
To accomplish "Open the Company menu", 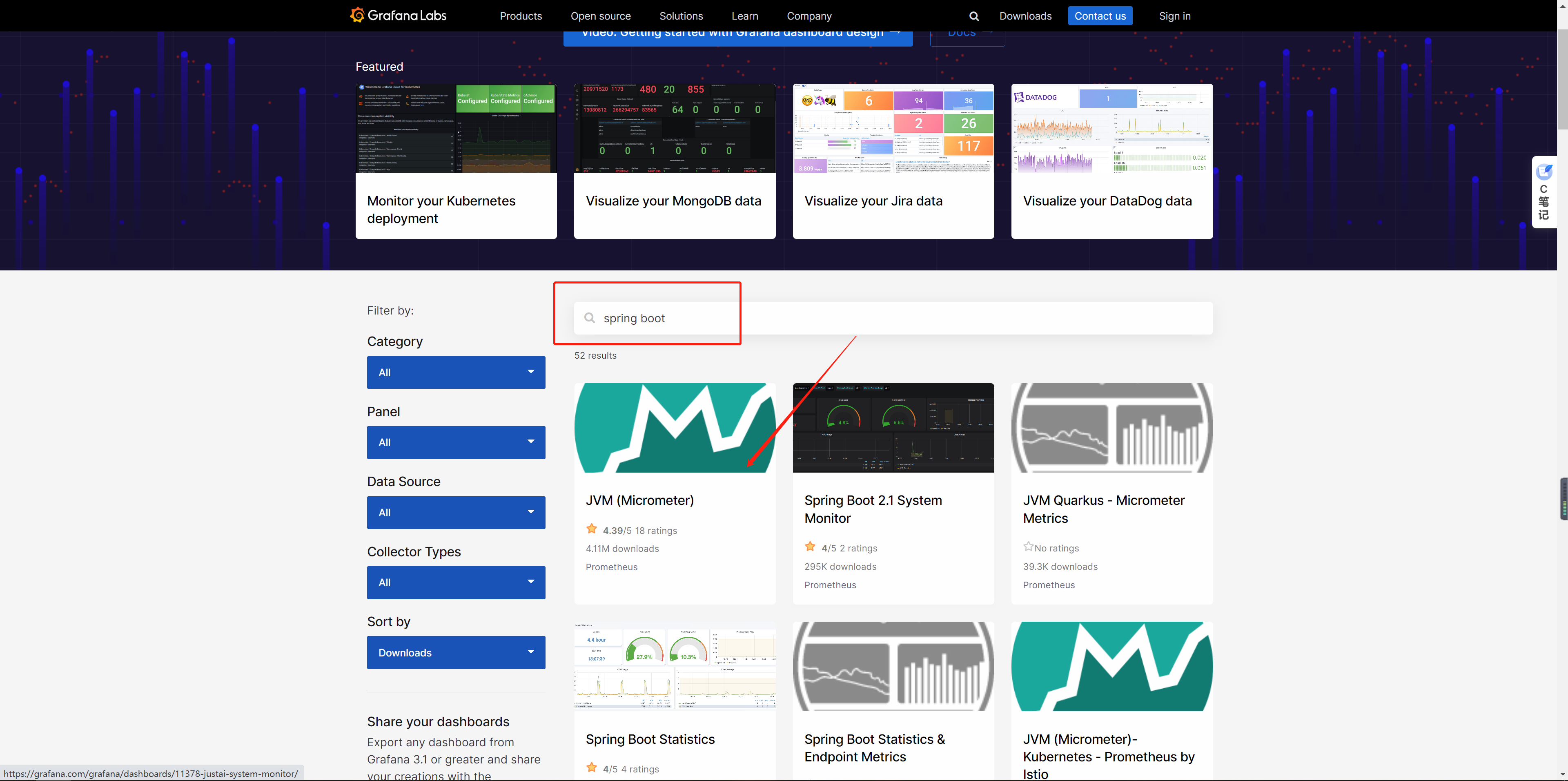I will [809, 16].
